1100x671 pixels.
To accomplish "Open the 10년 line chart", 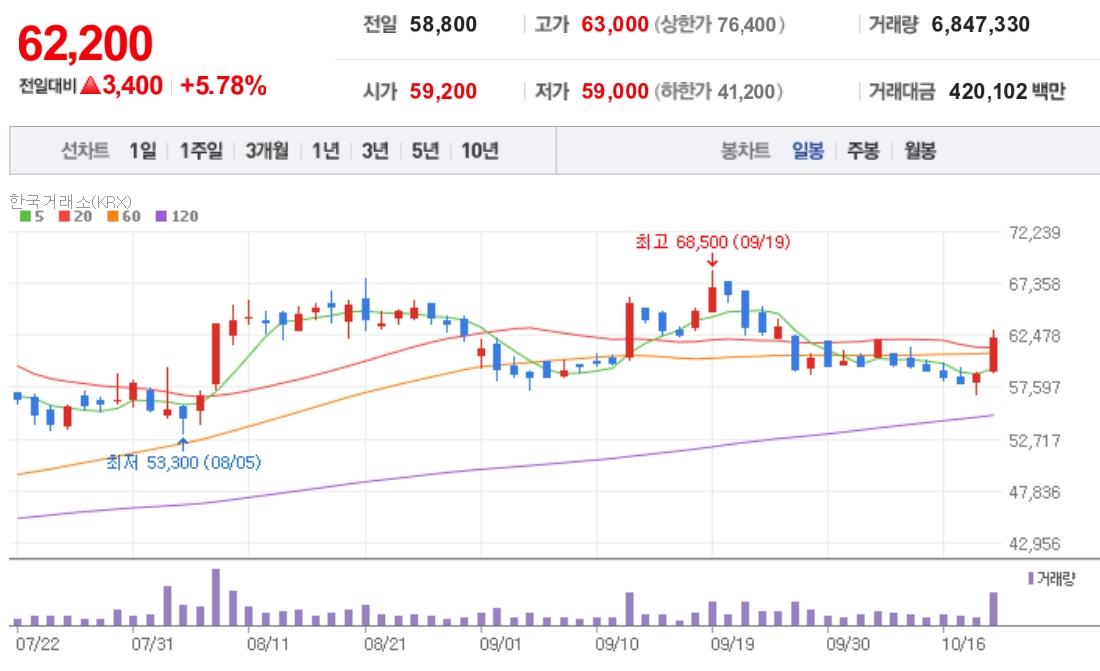I will tap(480, 150).
